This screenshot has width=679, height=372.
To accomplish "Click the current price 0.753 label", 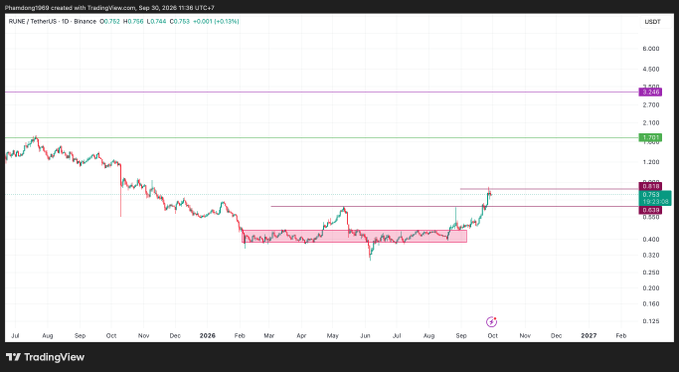I will (x=651, y=195).
